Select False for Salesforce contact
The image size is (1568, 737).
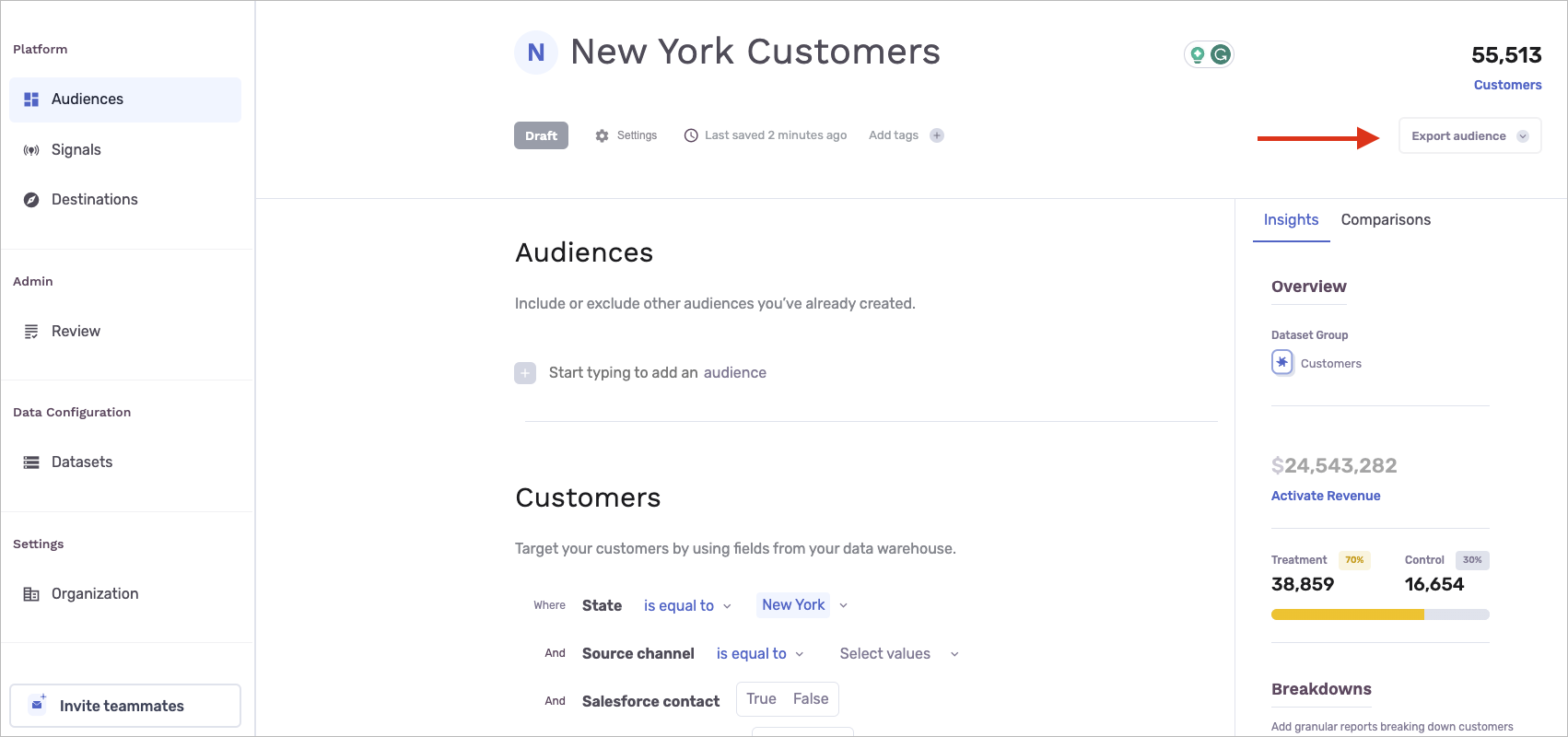(811, 699)
